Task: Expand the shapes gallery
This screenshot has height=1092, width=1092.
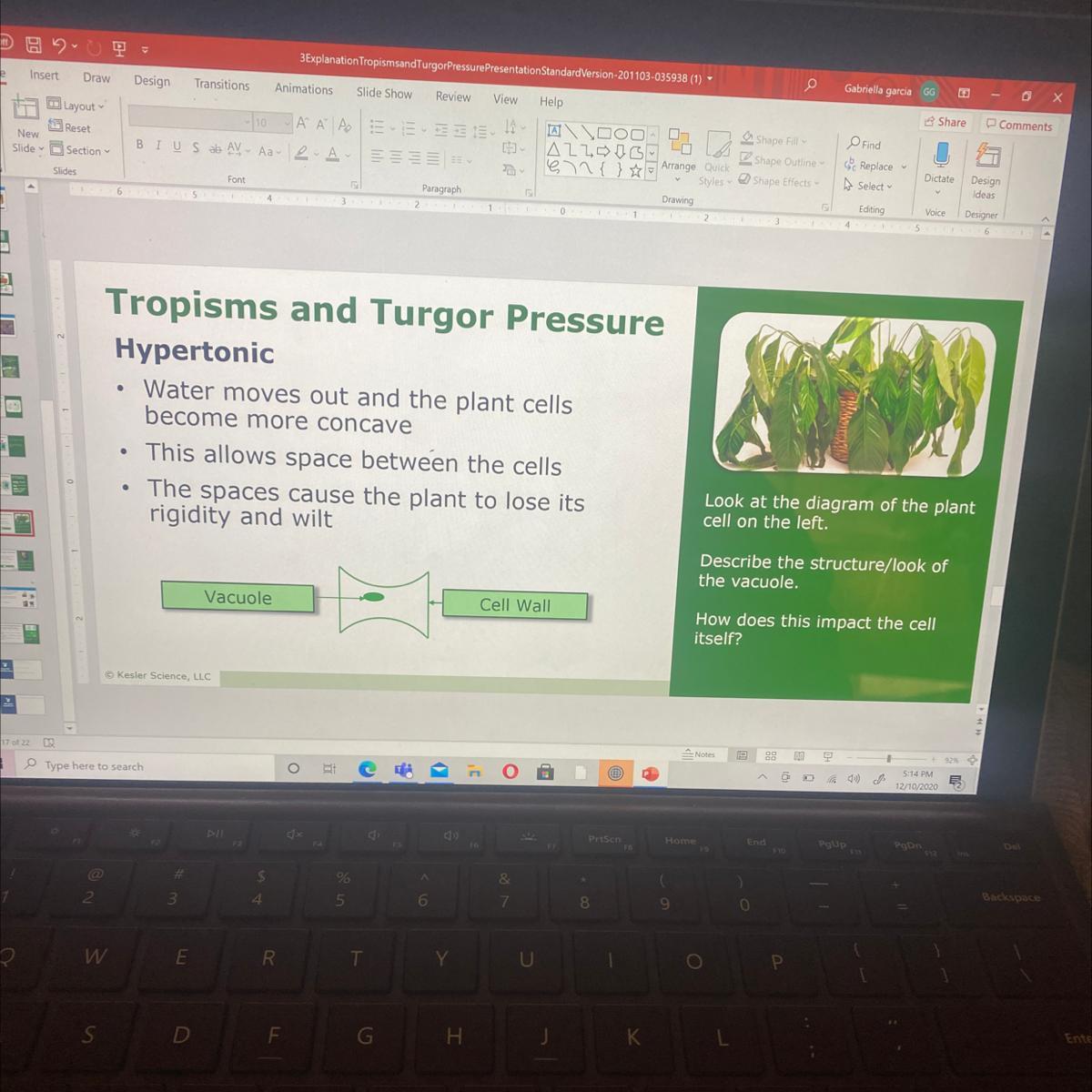Action: tap(652, 172)
